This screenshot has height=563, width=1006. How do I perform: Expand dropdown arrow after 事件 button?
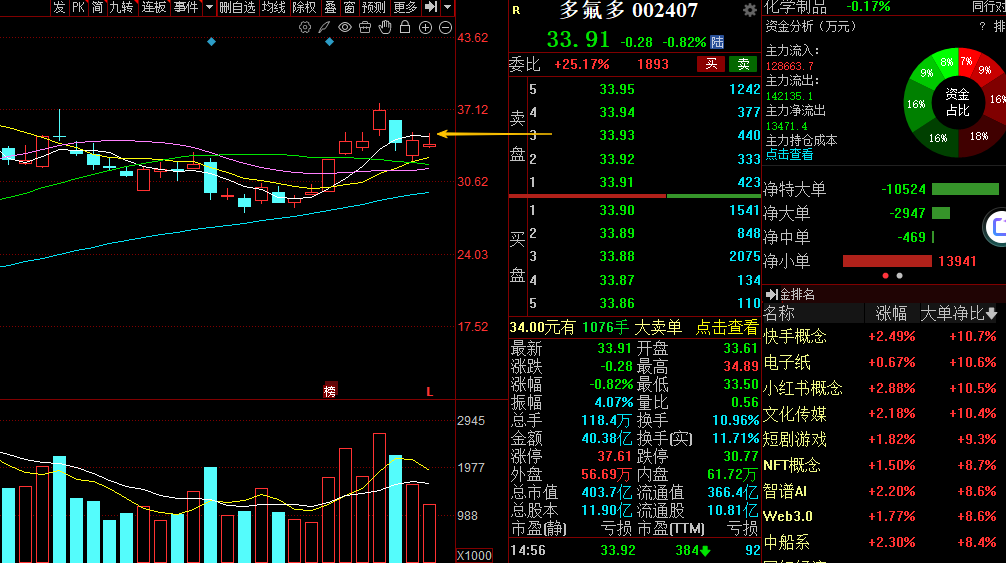click(209, 7)
